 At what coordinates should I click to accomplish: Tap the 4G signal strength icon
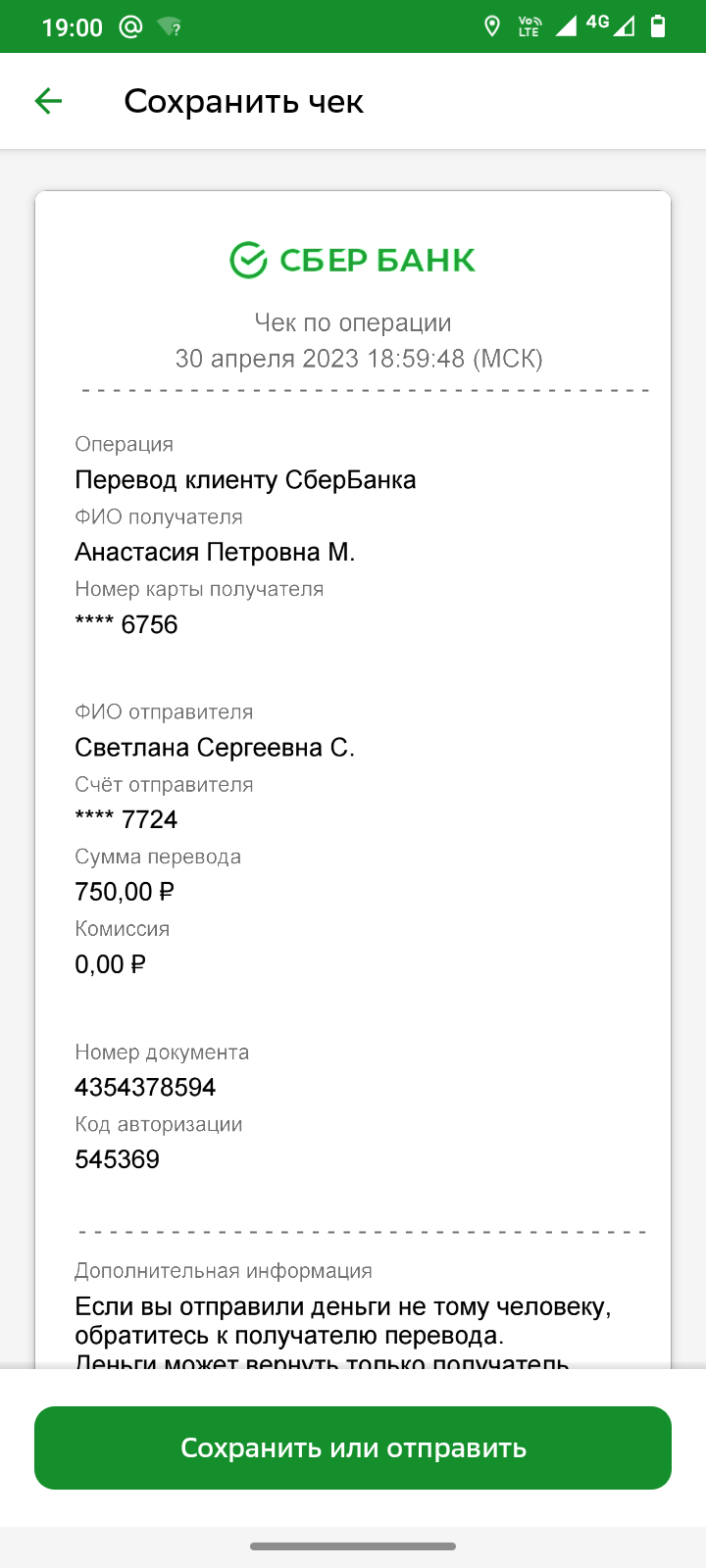(611, 25)
